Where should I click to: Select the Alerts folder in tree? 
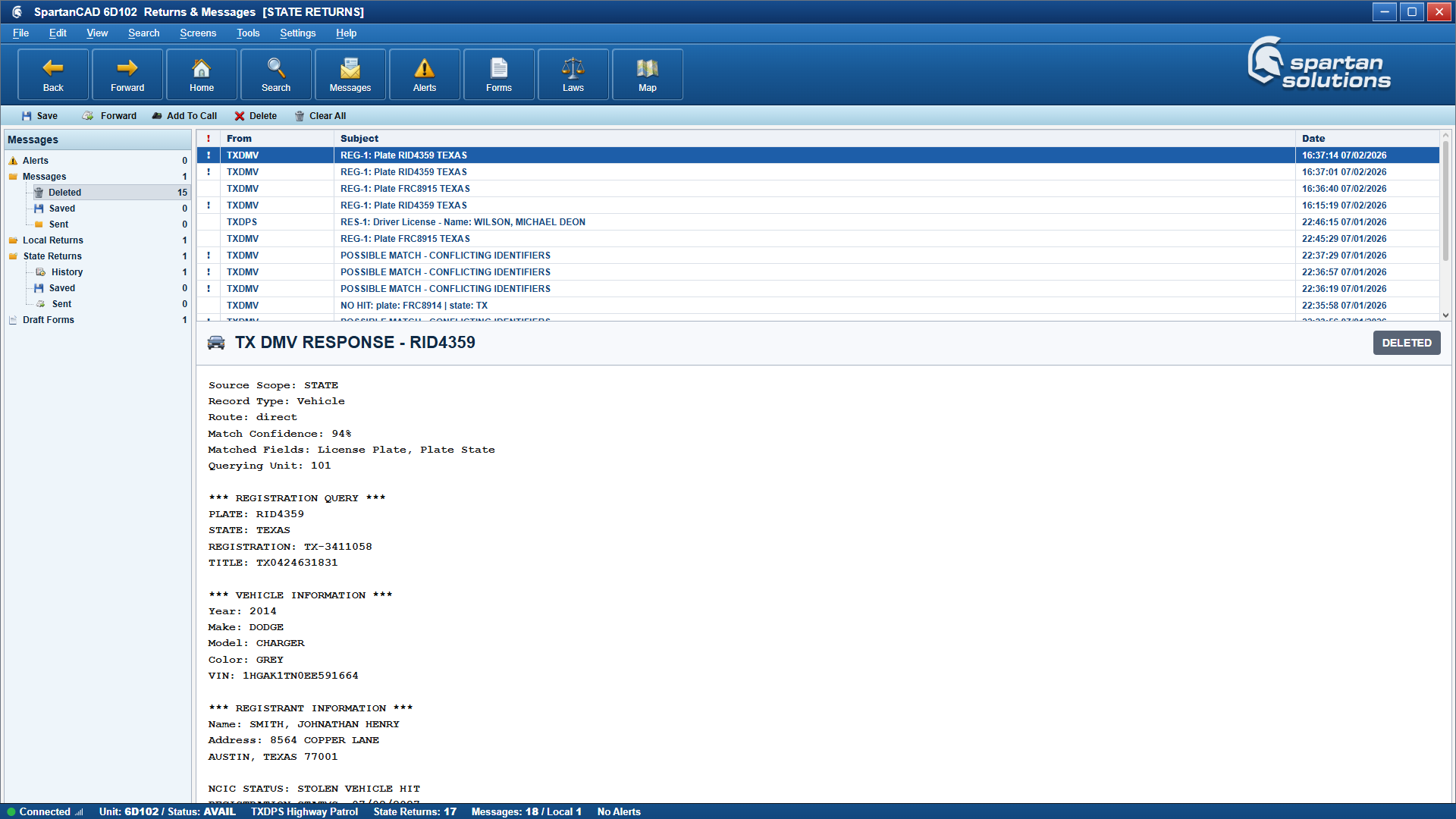point(97,161)
